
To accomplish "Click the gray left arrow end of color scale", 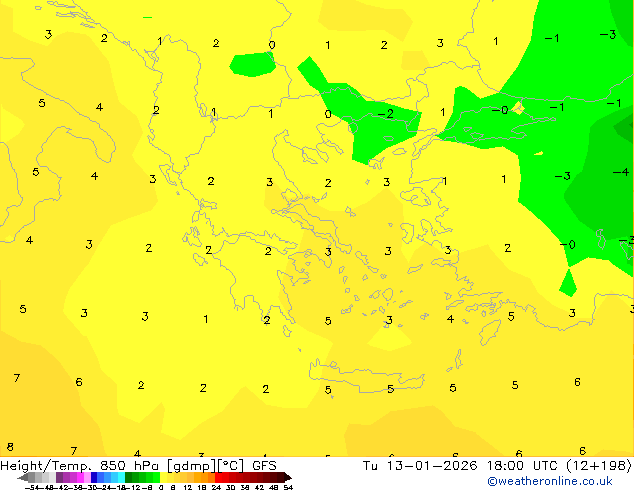I will click(x=23, y=477).
